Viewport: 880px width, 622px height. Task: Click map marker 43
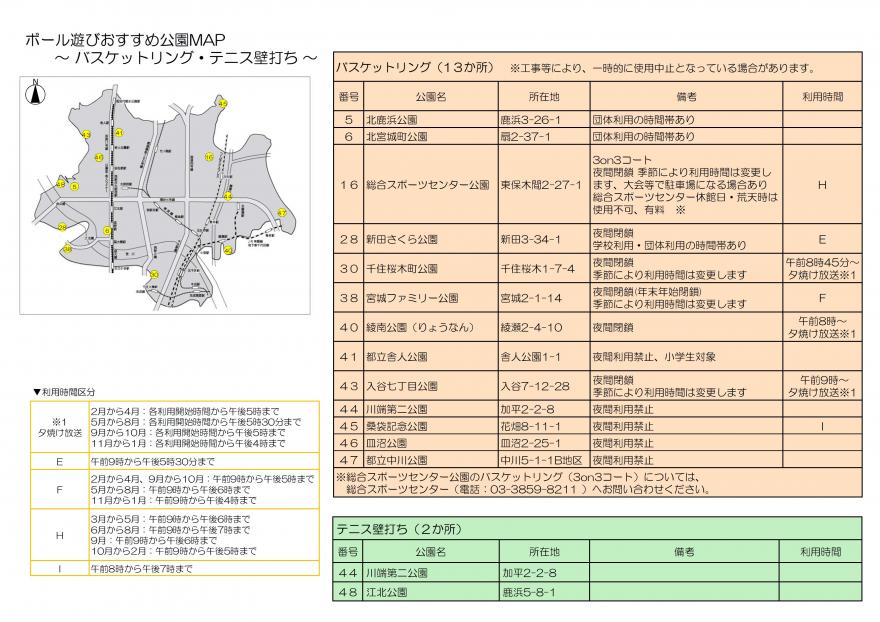87,134
